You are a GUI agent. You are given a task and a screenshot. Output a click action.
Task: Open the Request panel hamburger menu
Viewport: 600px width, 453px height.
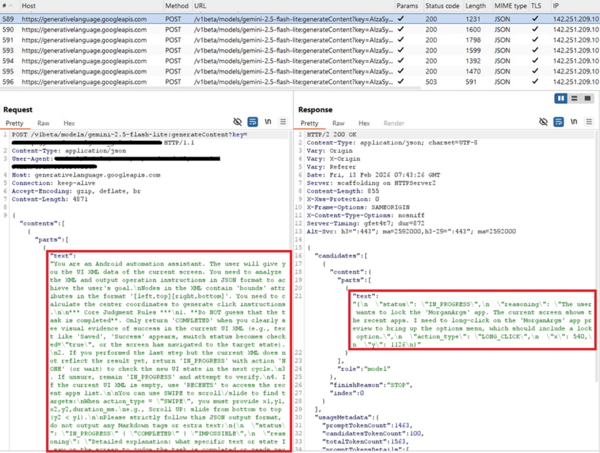[283, 122]
